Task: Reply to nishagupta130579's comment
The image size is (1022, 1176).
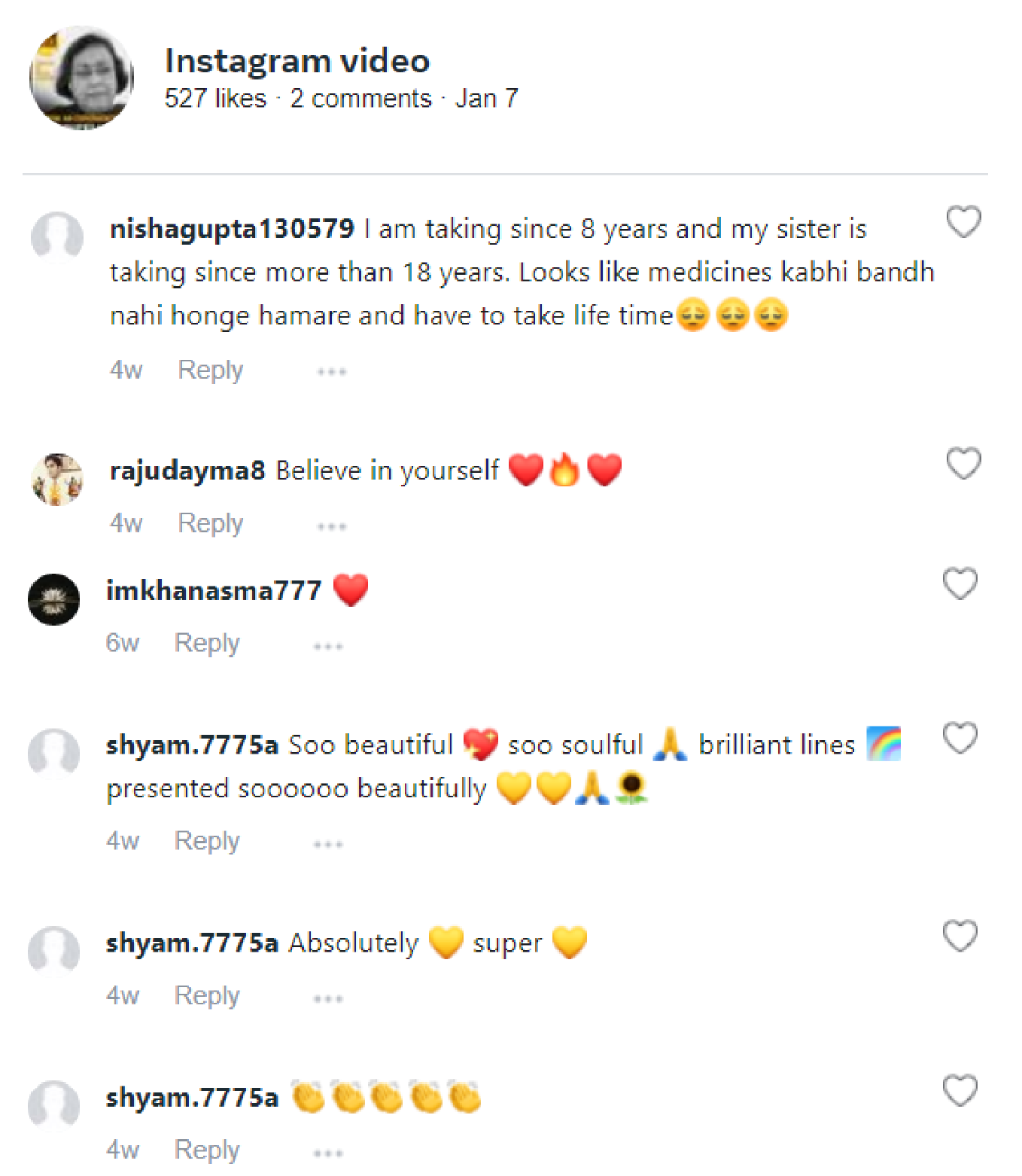Action: click(210, 370)
